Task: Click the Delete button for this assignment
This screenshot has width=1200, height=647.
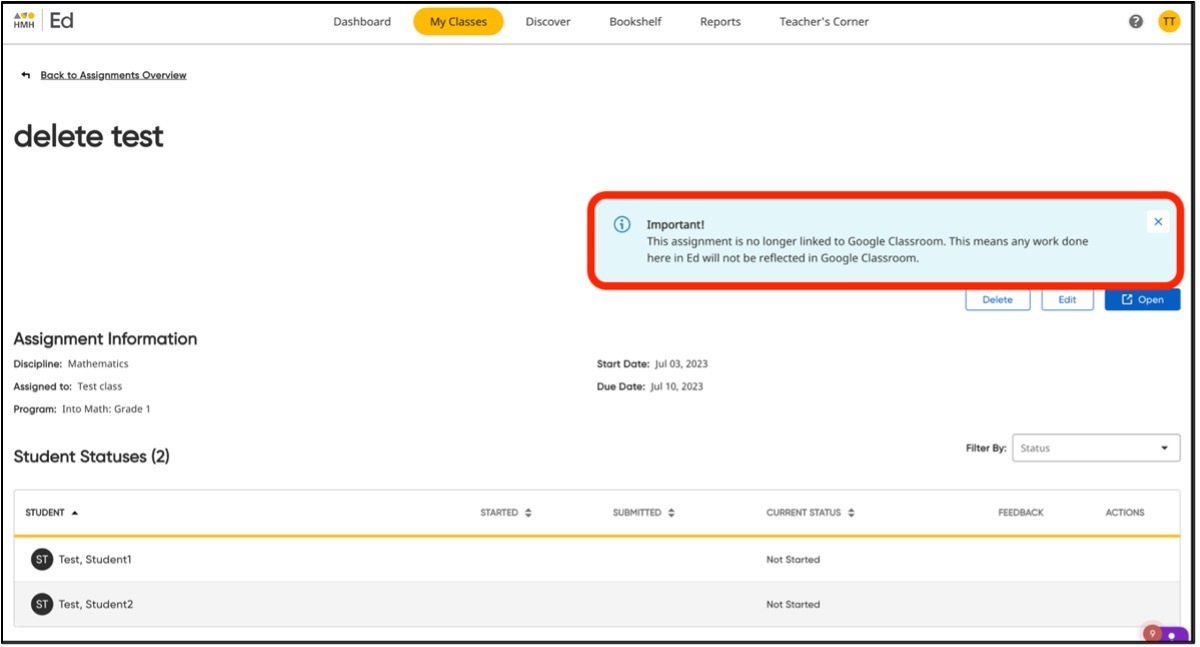Action: (997, 299)
